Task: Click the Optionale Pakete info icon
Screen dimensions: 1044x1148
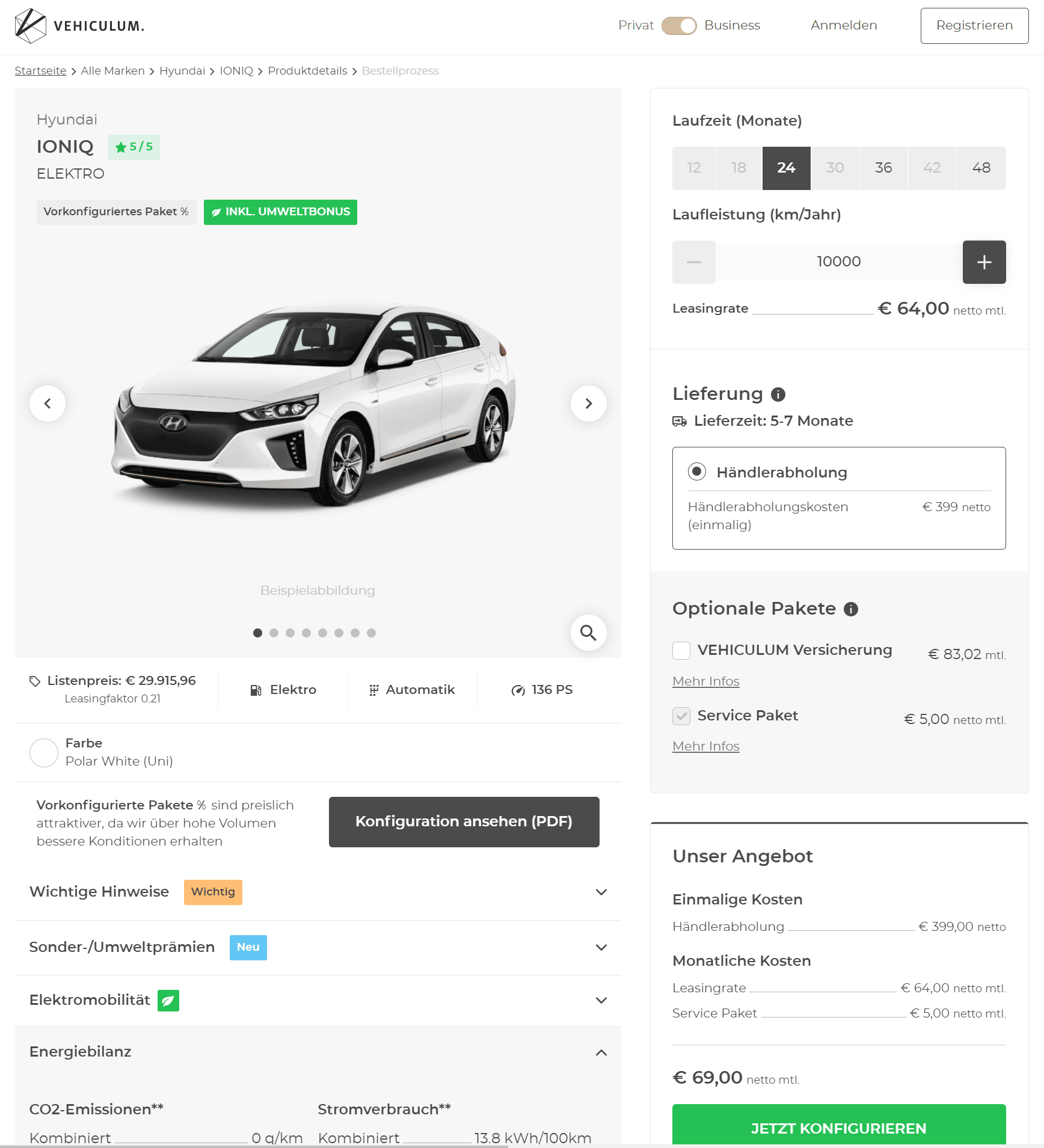Action: 850,609
